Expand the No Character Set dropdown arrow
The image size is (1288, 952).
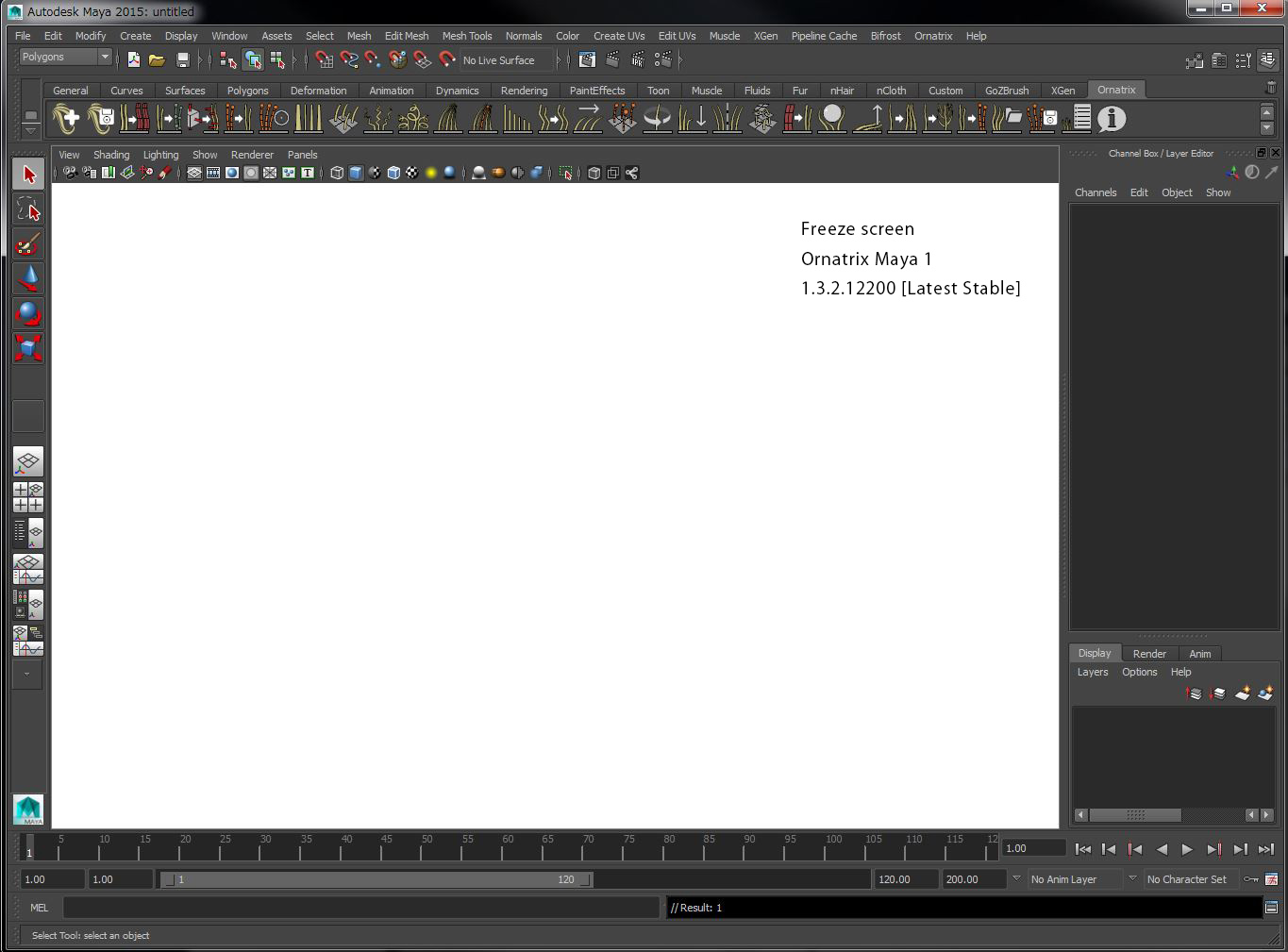(x=1132, y=878)
